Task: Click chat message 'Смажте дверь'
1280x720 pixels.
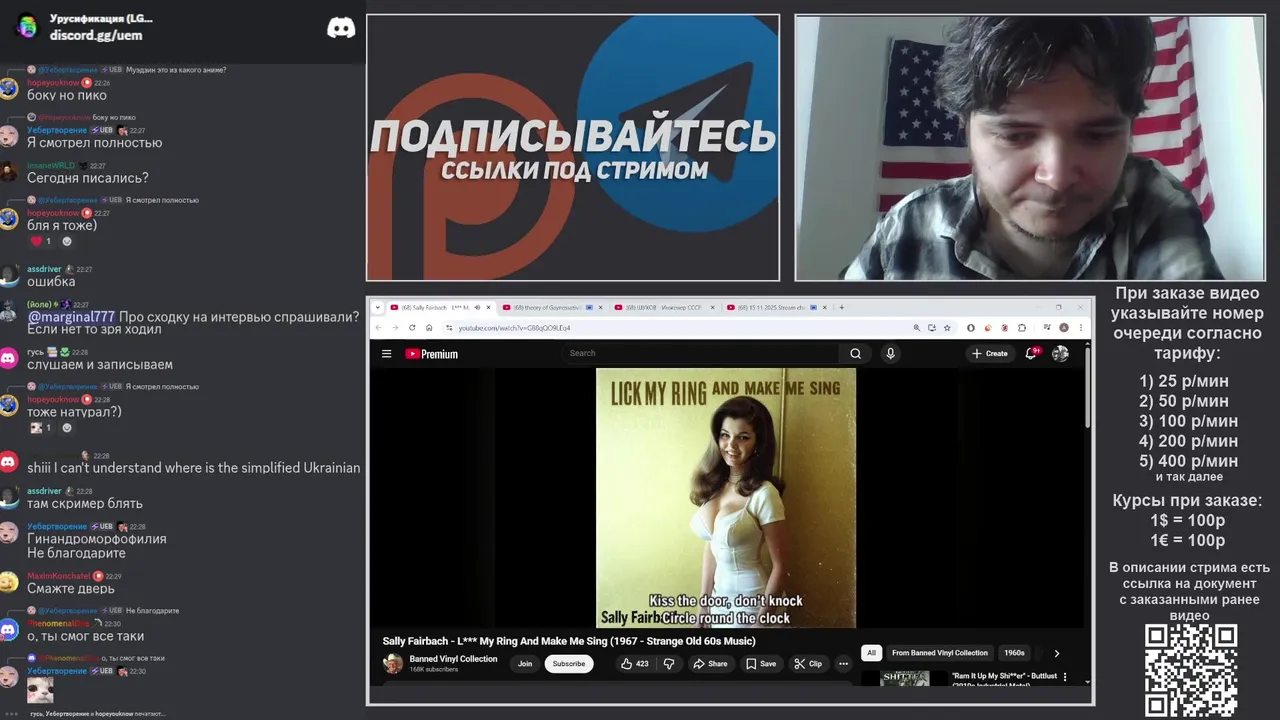Action: [x=71, y=589]
